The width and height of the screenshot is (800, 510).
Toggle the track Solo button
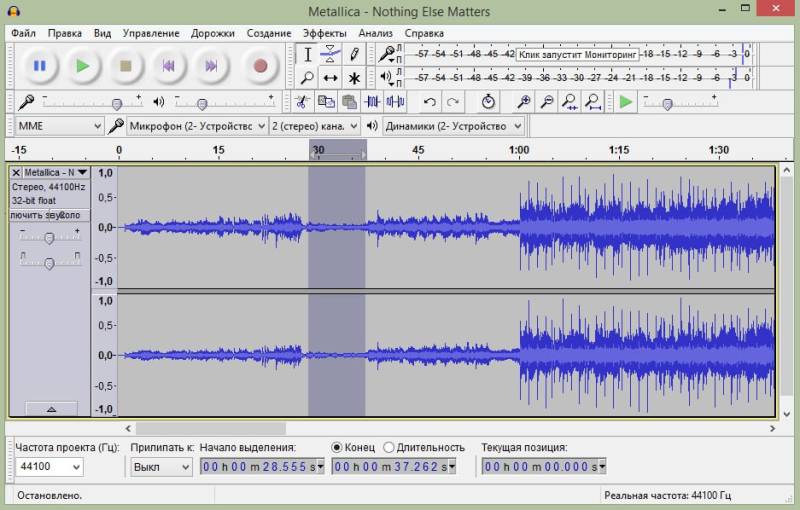69,215
